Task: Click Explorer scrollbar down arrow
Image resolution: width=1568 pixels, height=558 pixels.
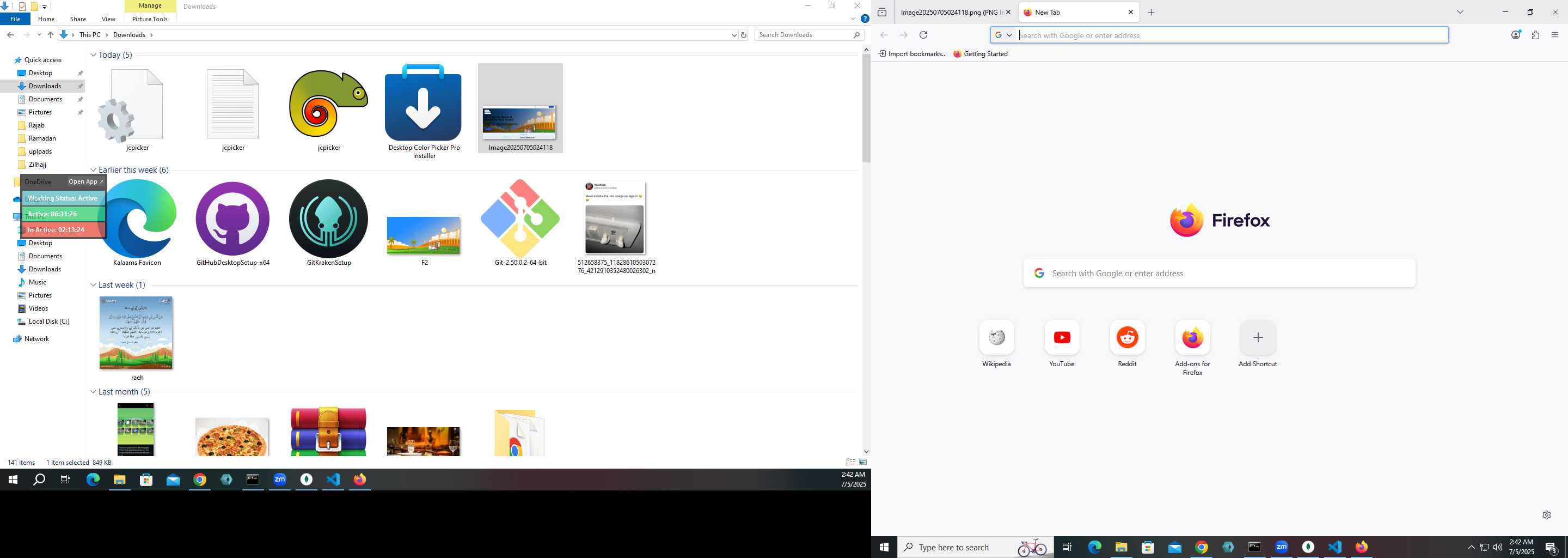Action: (x=866, y=451)
